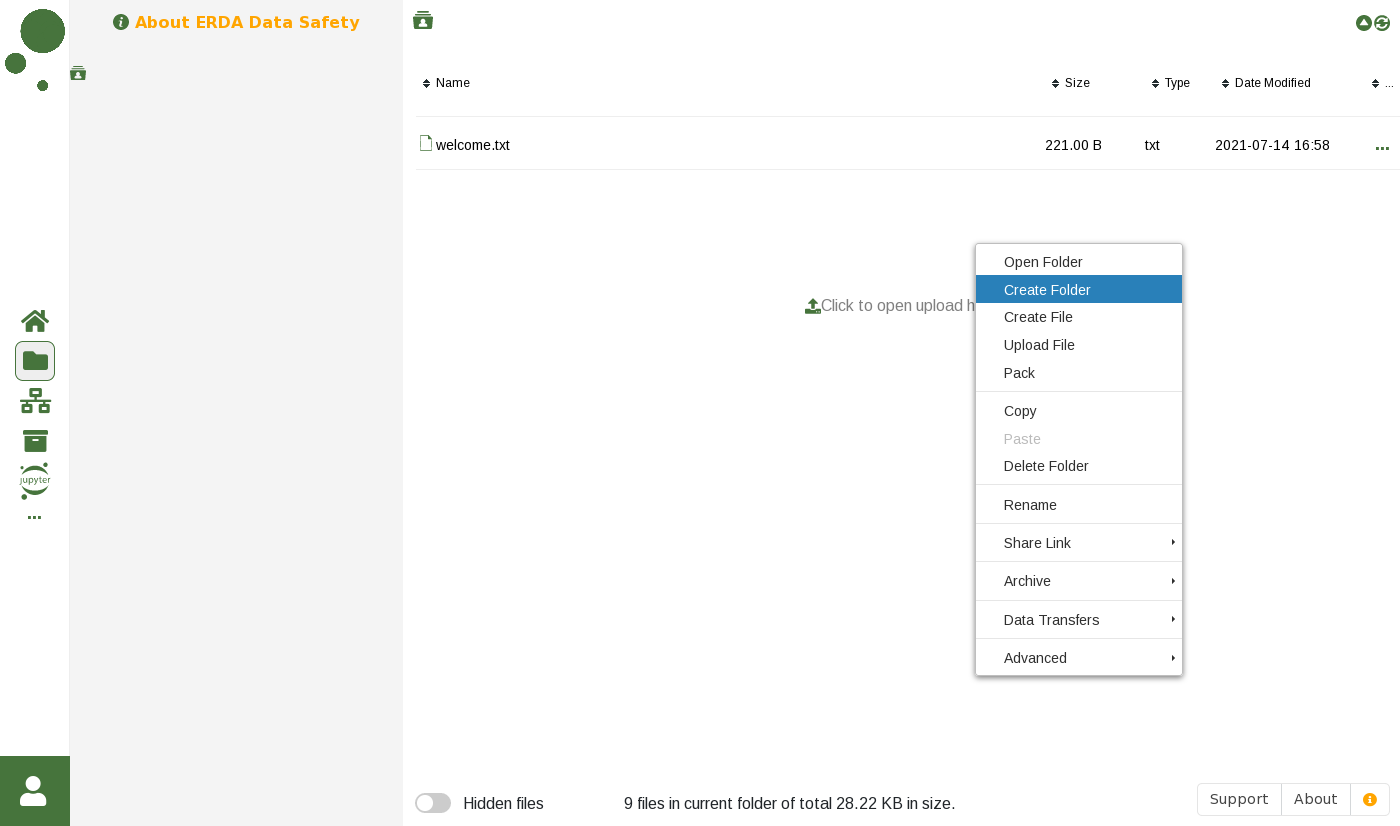The height and width of the screenshot is (826, 1400).
Task: Click the go-up-folder arrow icon
Action: (x=1363, y=23)
